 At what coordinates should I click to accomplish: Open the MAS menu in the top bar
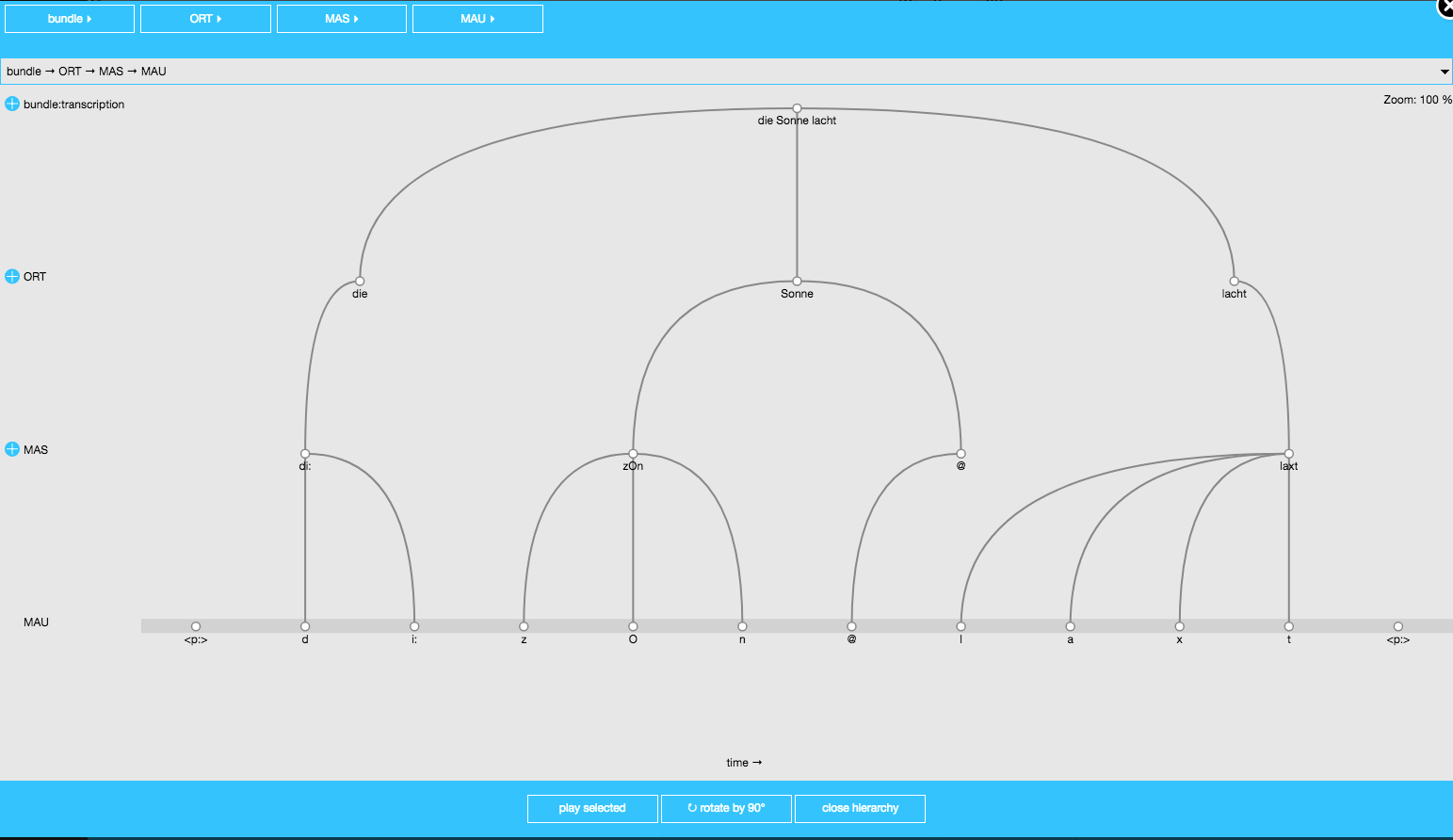click(341, 18)
